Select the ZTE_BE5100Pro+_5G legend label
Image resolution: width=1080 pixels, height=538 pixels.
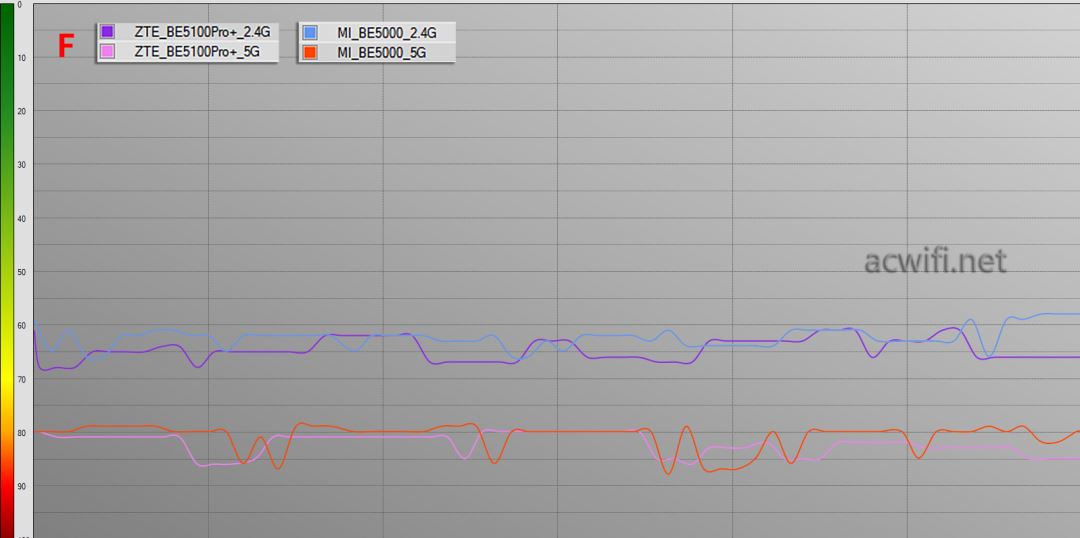[197, 52]
